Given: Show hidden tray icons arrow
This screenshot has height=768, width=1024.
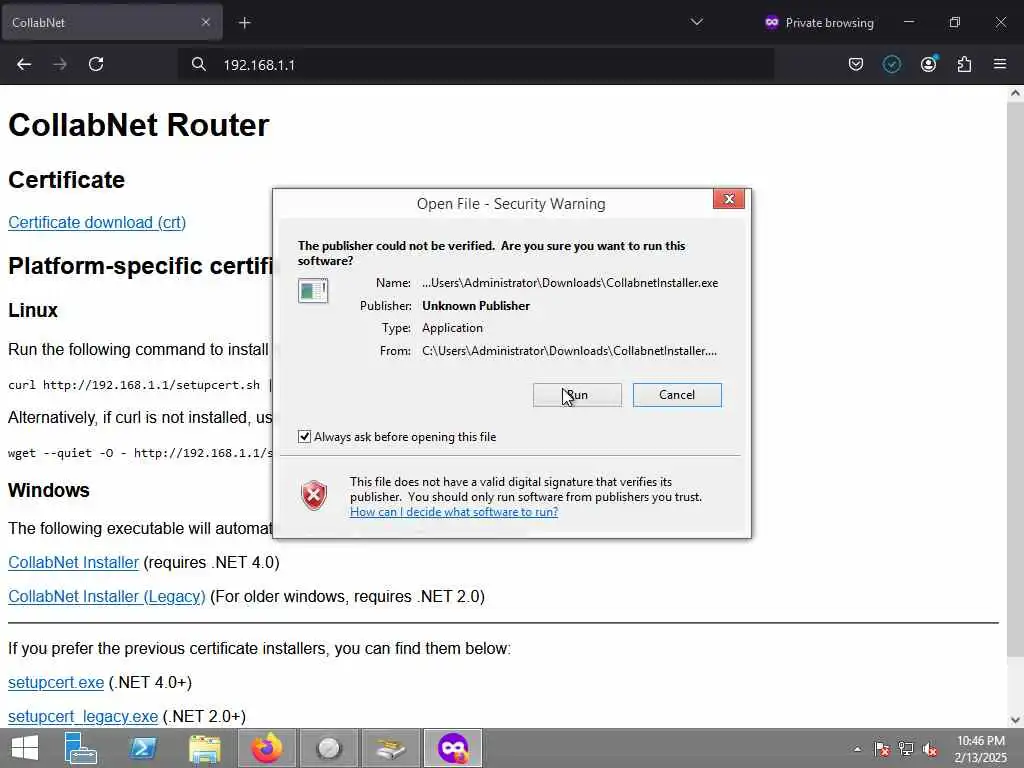Looking at the screenshot, I should click(857, 749).
